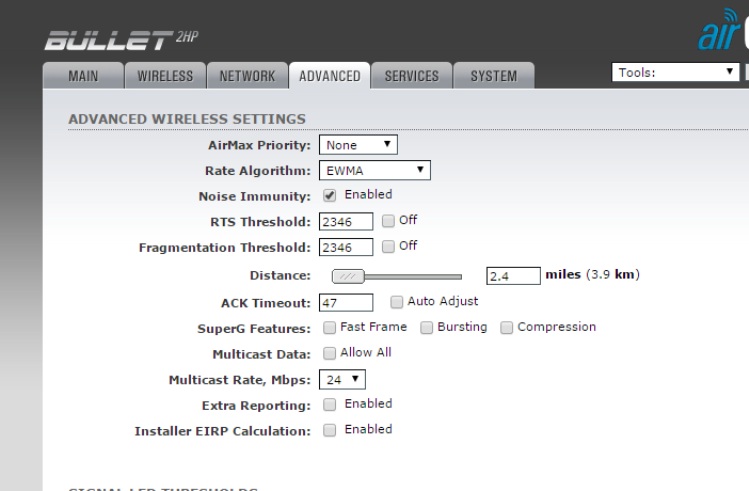
Task: Open the Multicast Rate dropdown
Action: pos(342,379)
